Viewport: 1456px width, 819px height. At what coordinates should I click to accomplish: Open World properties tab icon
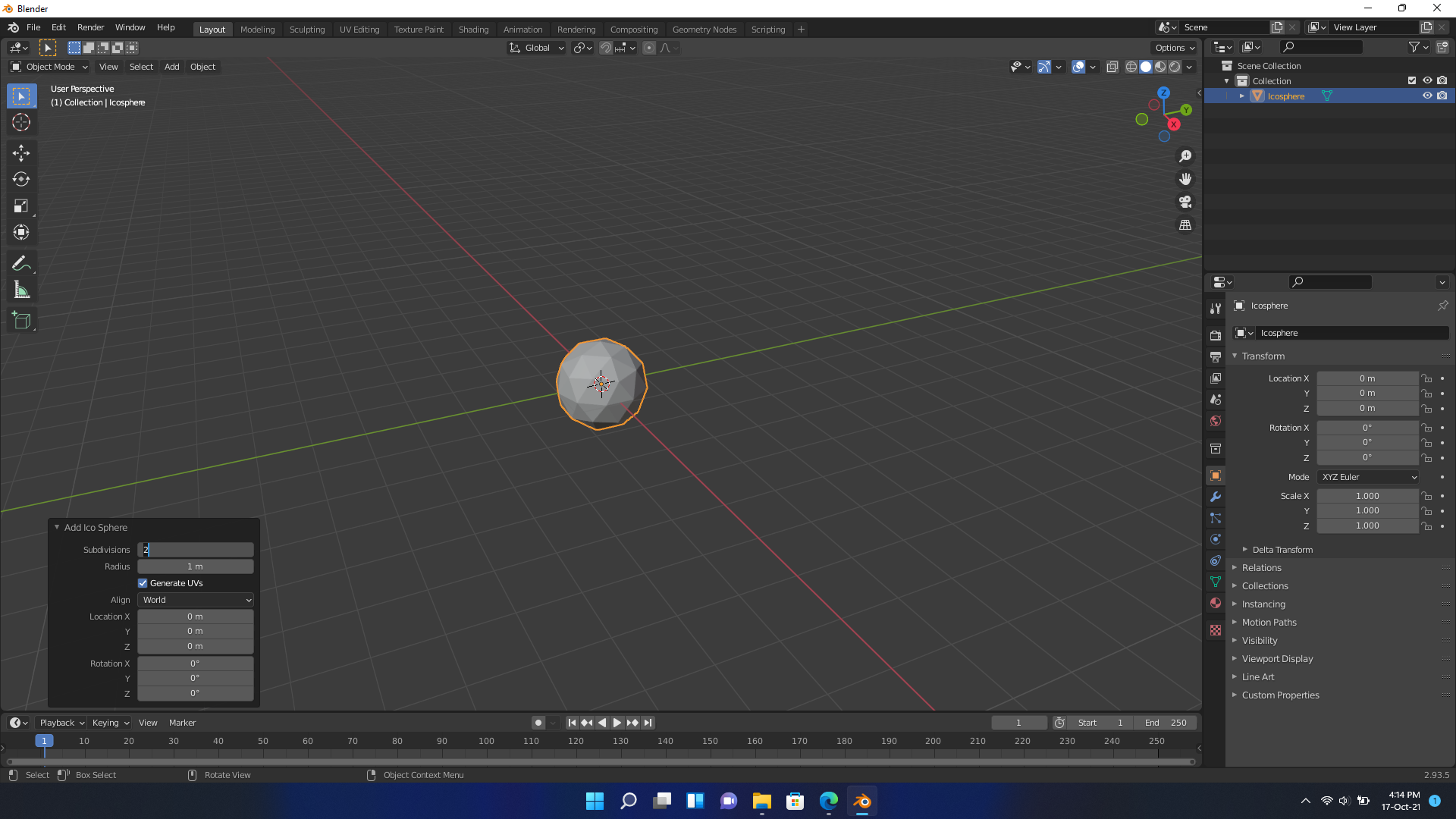(1216, 421)
